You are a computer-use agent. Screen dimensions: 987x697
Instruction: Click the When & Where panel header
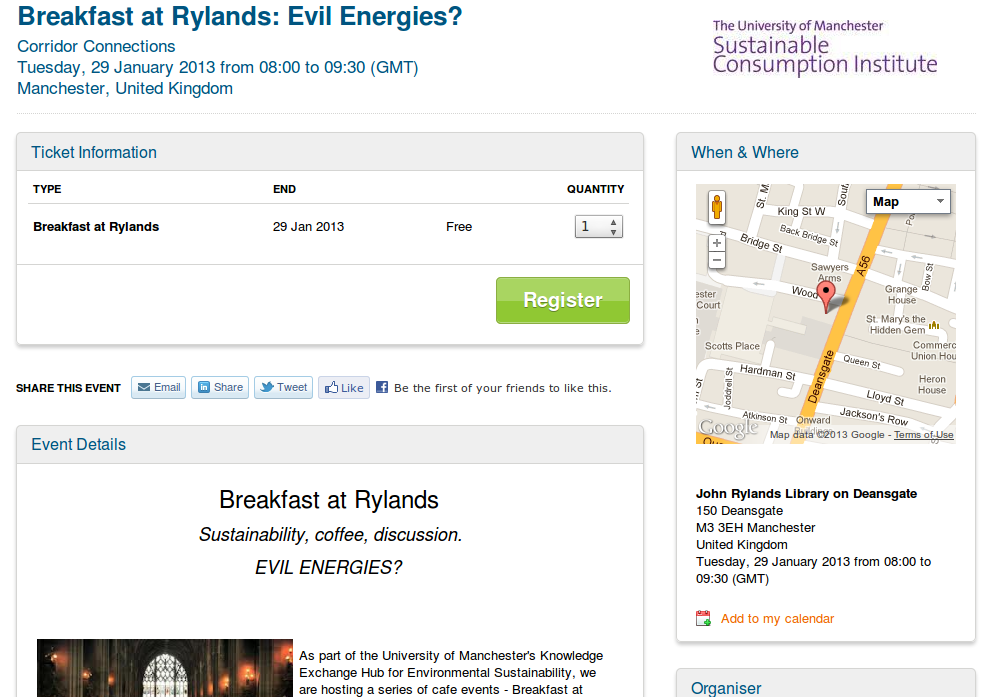[x=745, y=153]
